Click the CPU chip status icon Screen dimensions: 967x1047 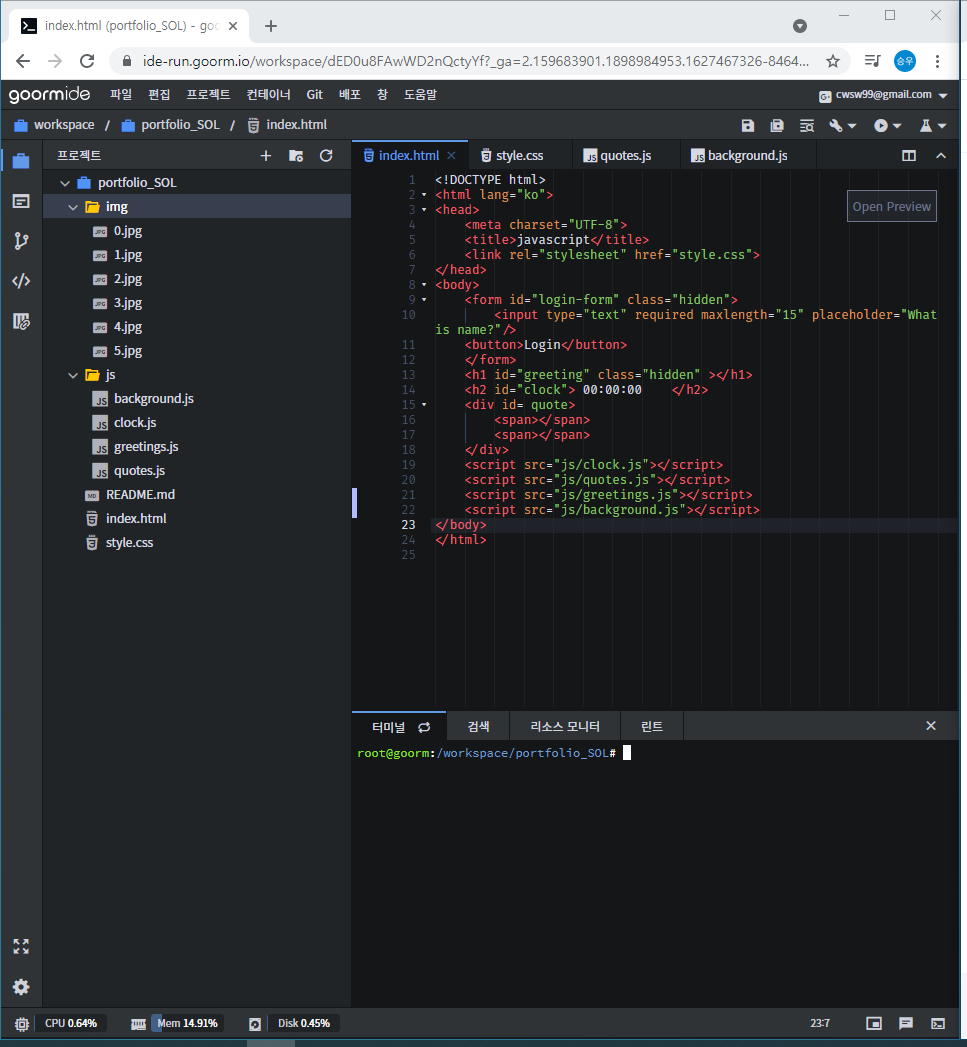point(22,1024)
